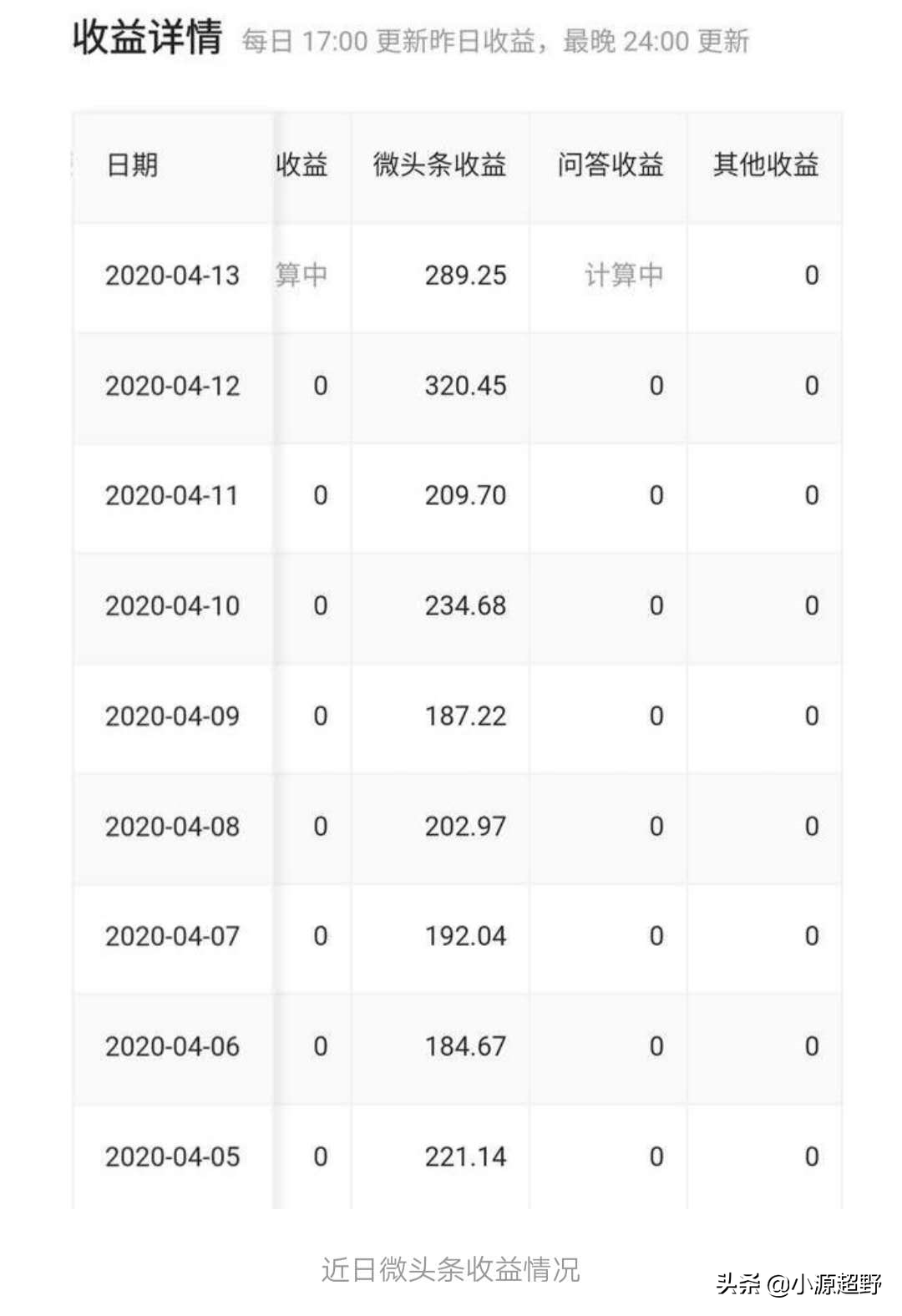Select the 2020-04-09 date cell
The image size is (902, 1316).
[172, 716]
